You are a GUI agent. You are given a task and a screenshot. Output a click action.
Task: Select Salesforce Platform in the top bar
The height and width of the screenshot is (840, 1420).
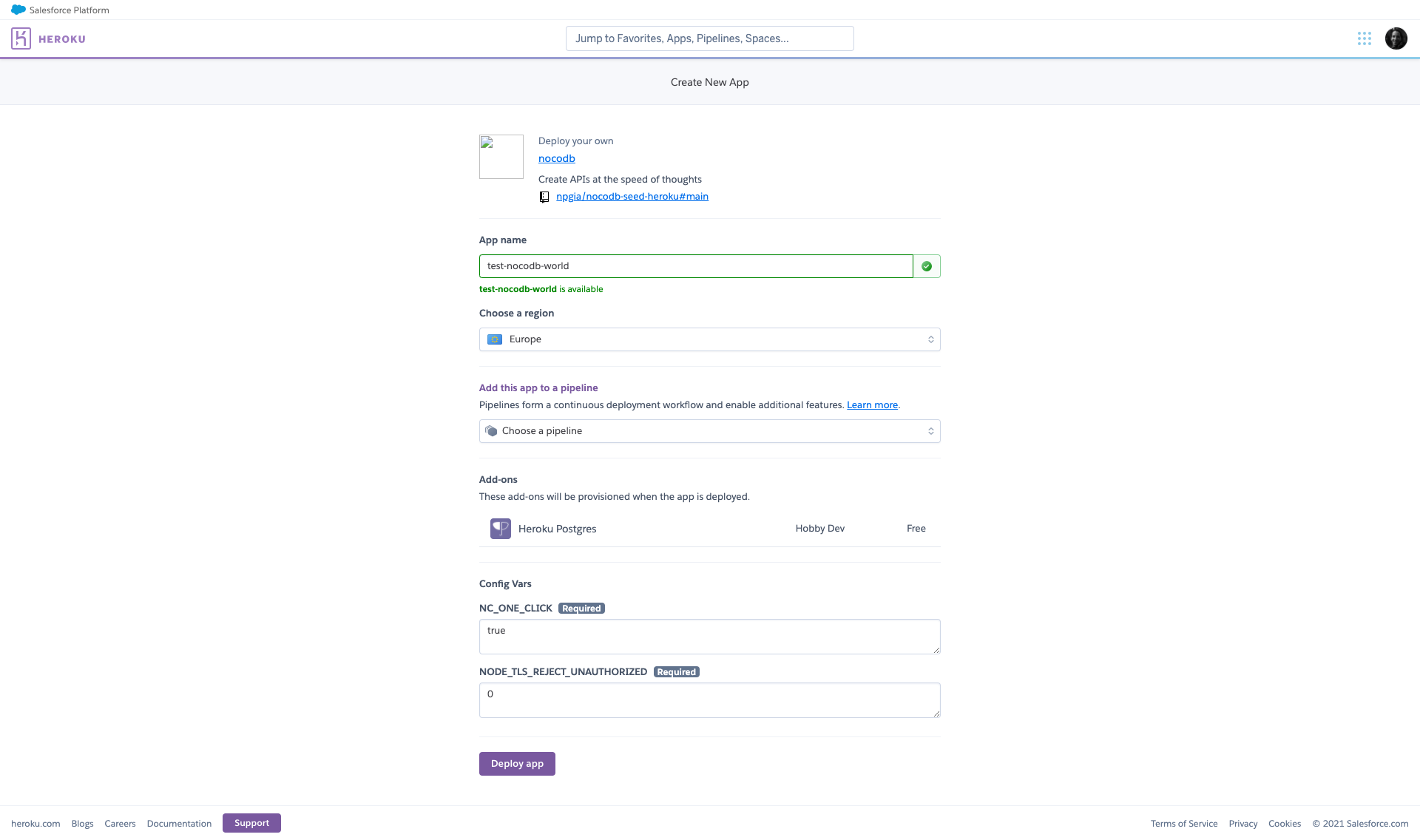67,10
